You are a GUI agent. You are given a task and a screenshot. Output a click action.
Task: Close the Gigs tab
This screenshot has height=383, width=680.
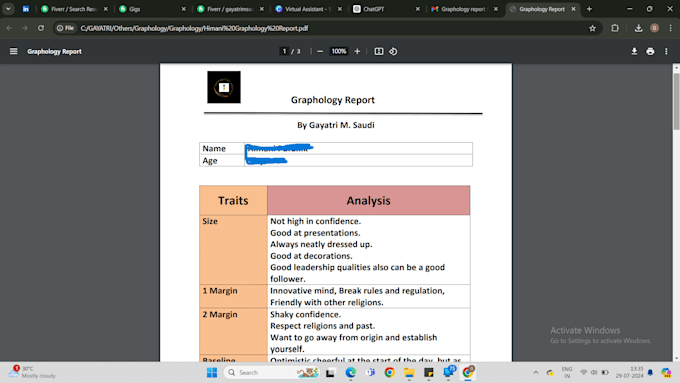click(183, 9)
